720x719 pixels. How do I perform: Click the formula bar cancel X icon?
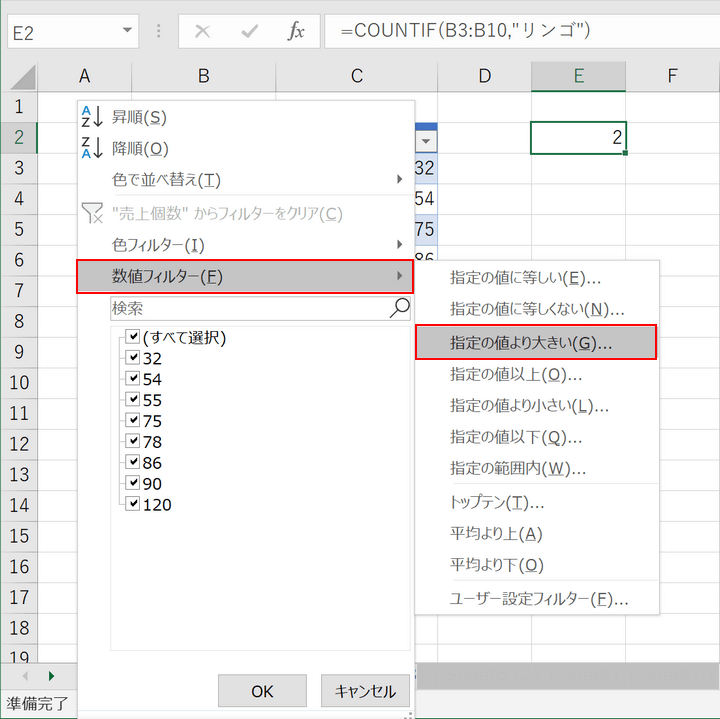[202, 31]
